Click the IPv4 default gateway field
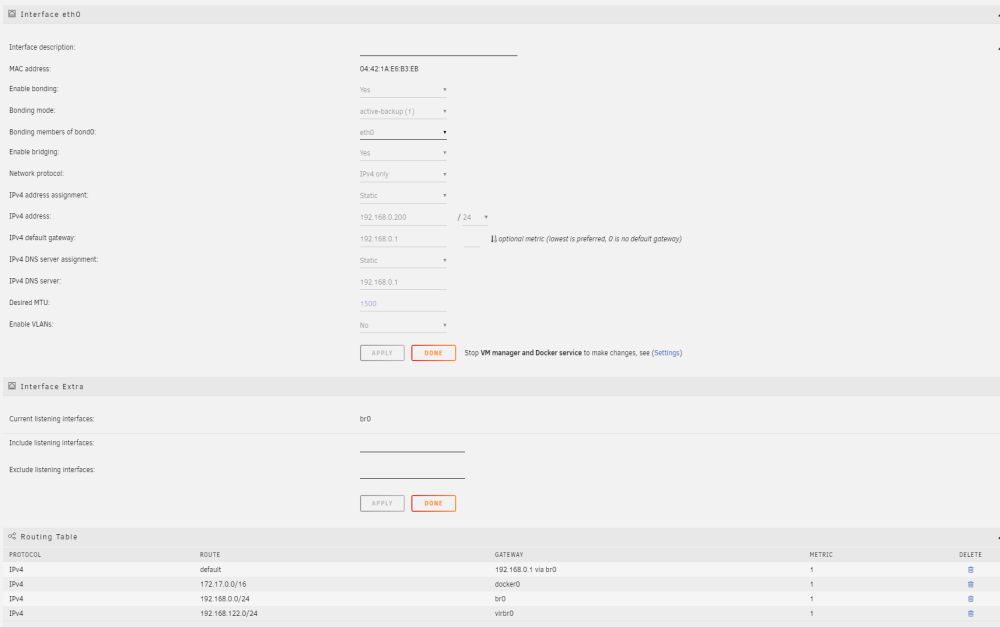The width and height of the screenshot is (1000, 627). coord(403,239)
